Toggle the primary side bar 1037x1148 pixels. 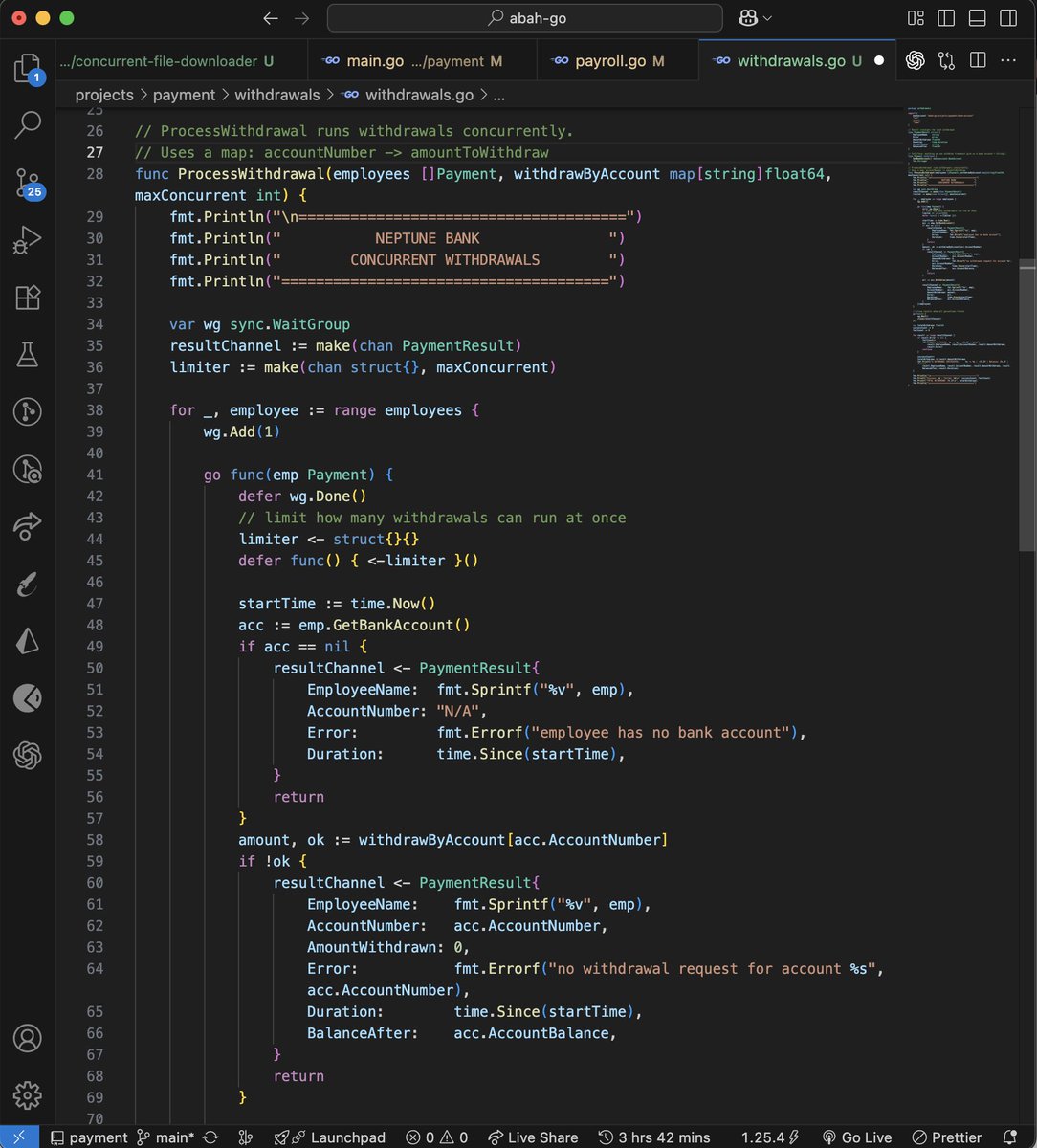click(x=946, y=18)
